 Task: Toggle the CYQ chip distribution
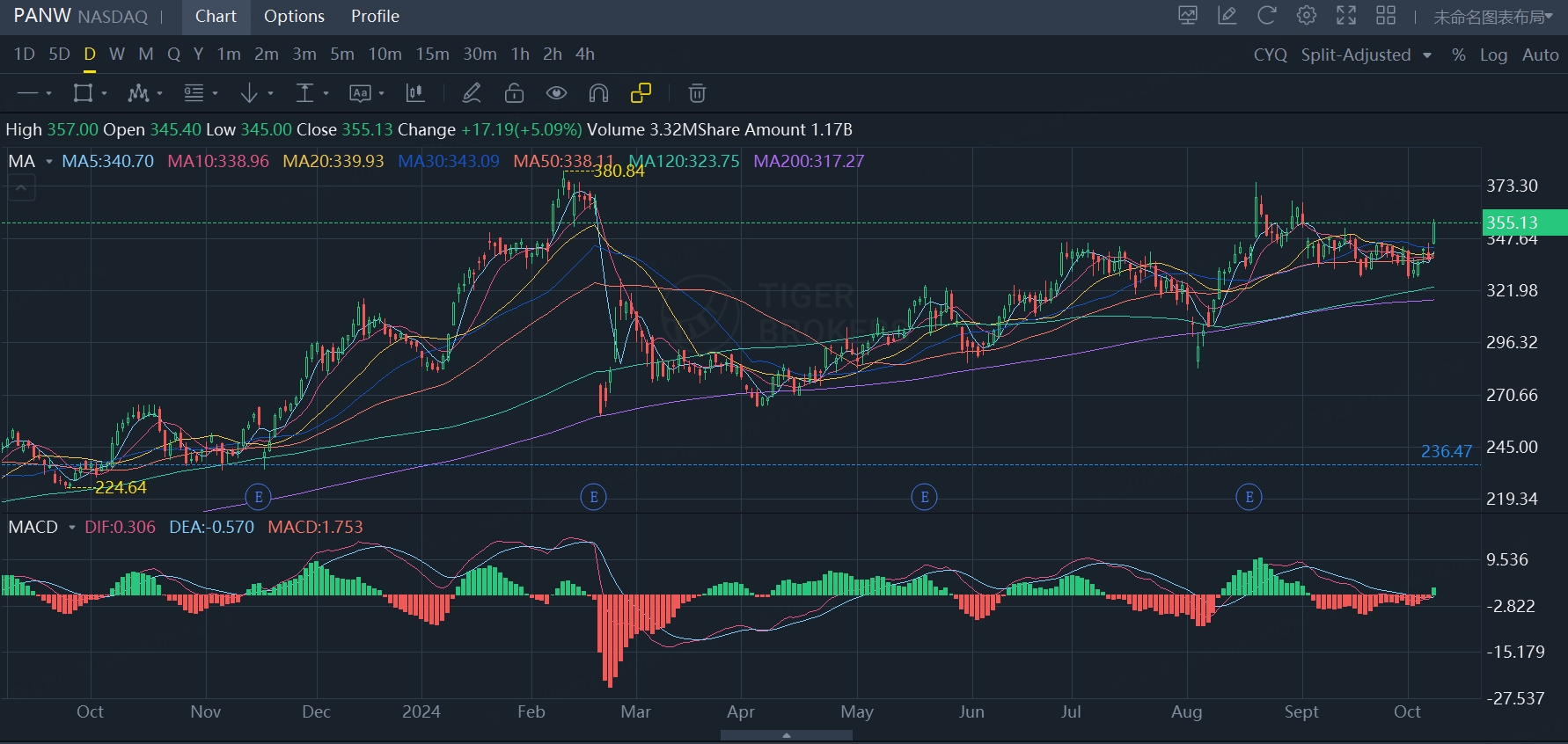click(x=1270, y=55)
